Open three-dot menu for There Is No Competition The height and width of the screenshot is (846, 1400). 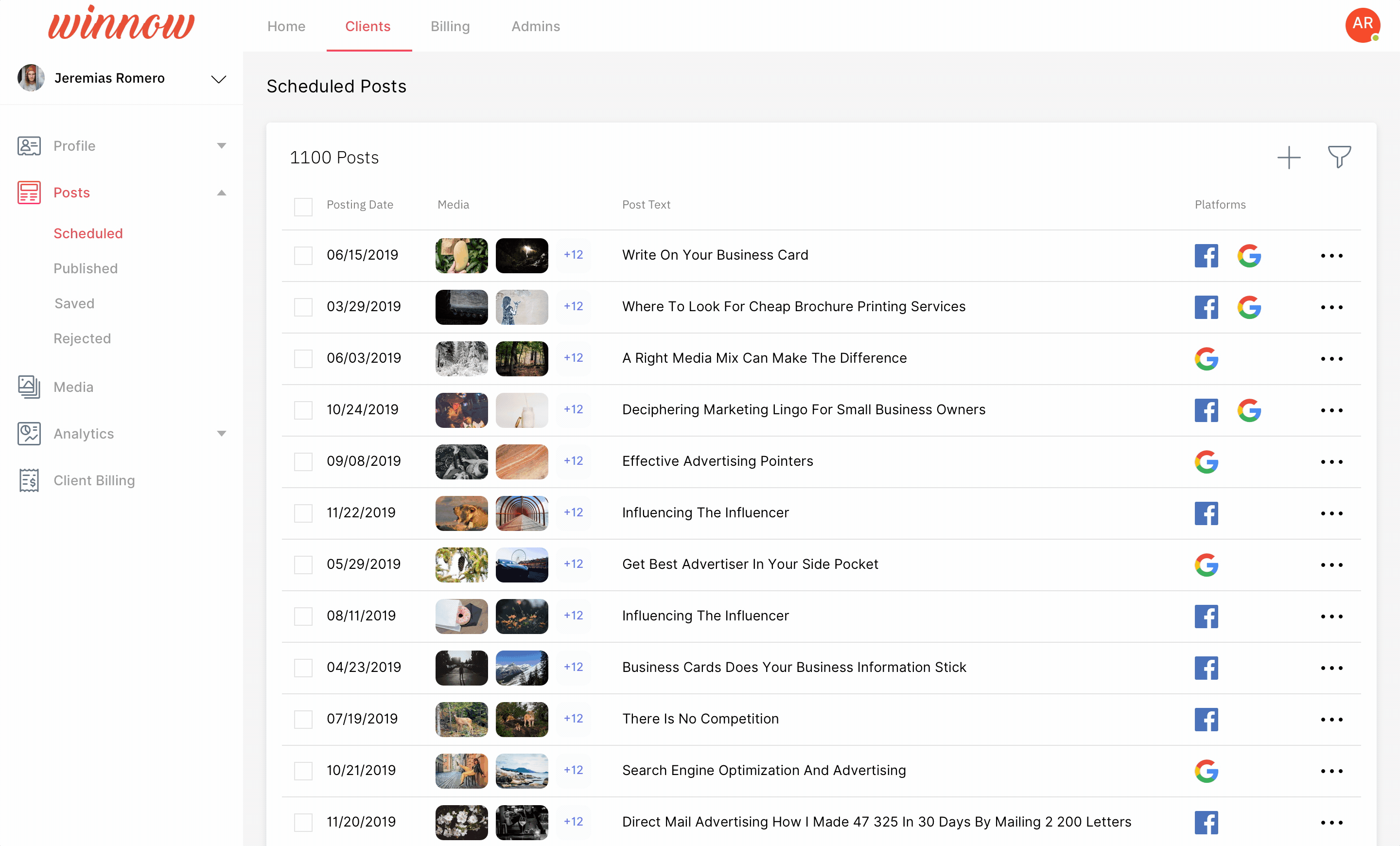tap(1330, 719)
